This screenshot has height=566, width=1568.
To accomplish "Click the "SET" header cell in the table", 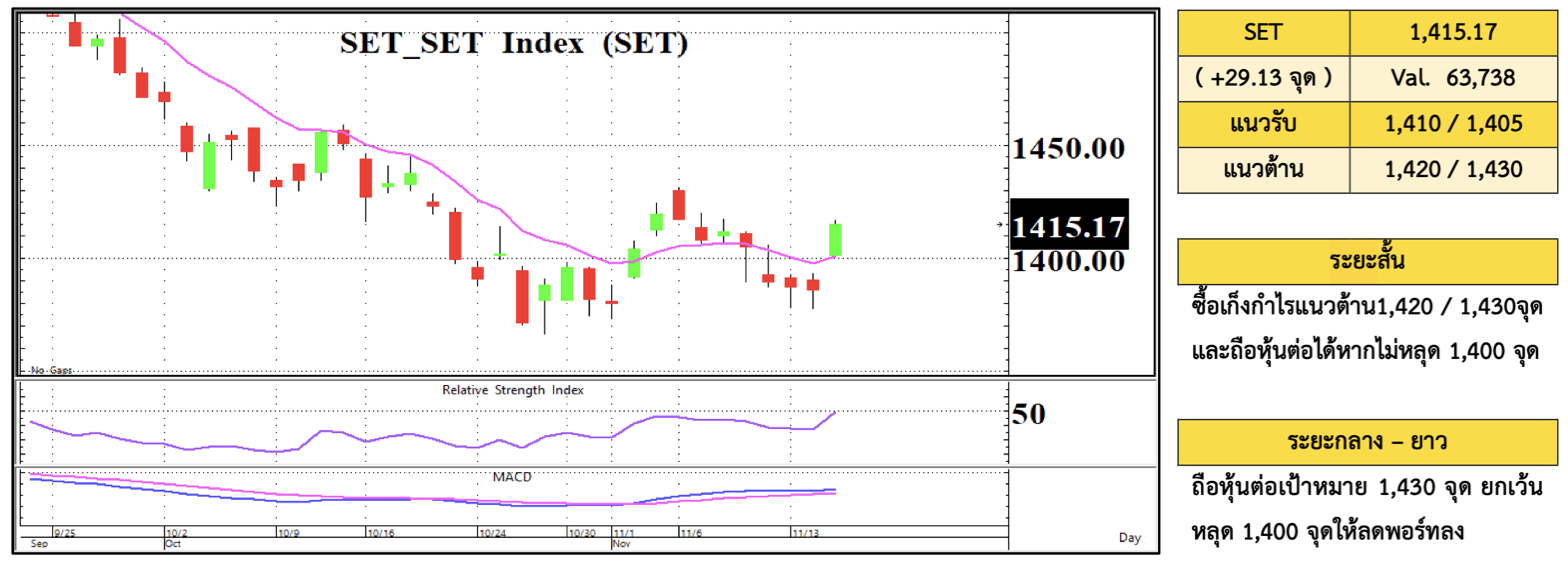I will pos(1264,33).
